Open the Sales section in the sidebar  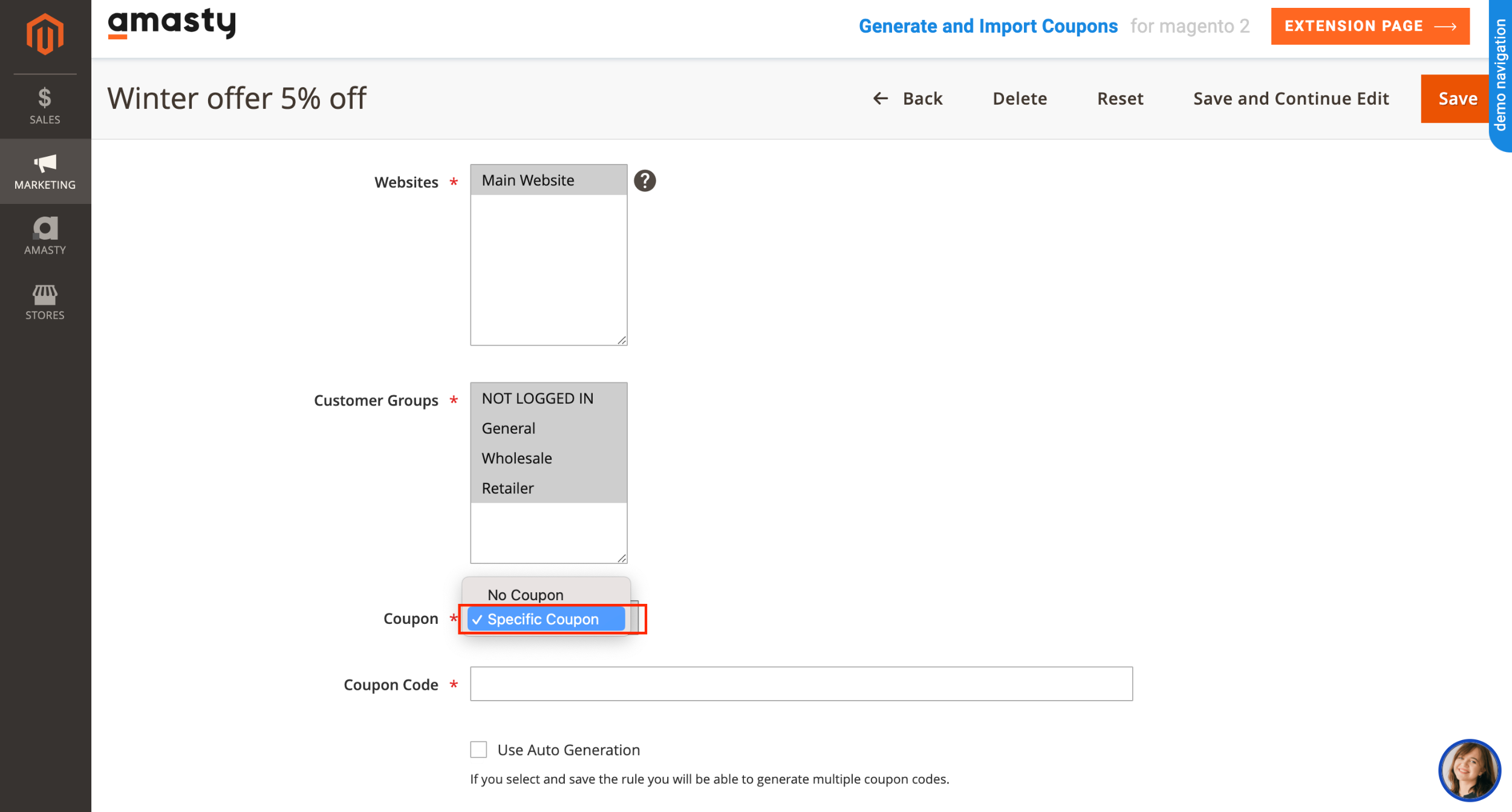tap(45, 104)
